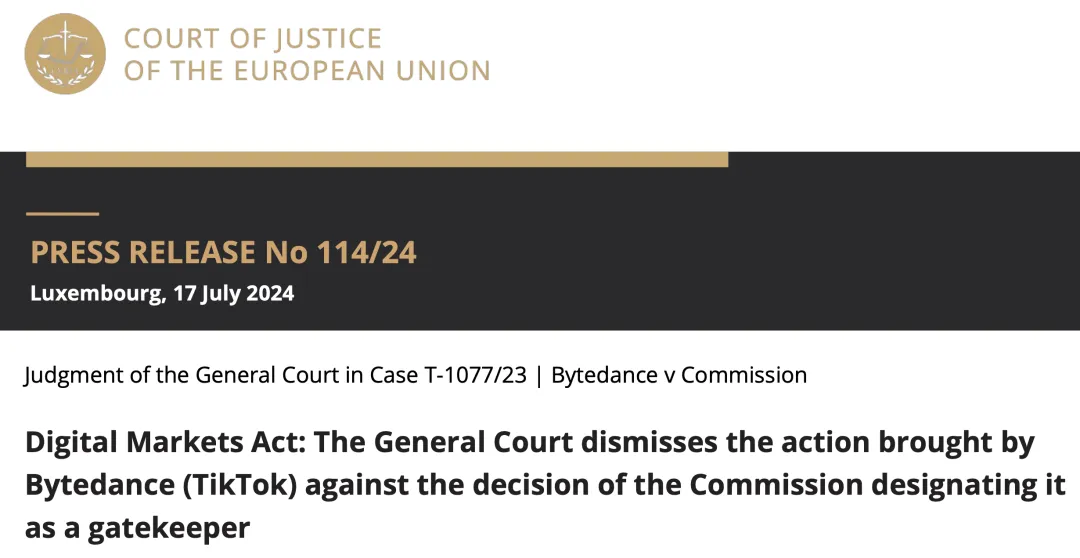The height and width of the screenshot is (558, 1080).
Task: Click the word "Luxembourg" in dateline
Action: [x=94, y=294]
